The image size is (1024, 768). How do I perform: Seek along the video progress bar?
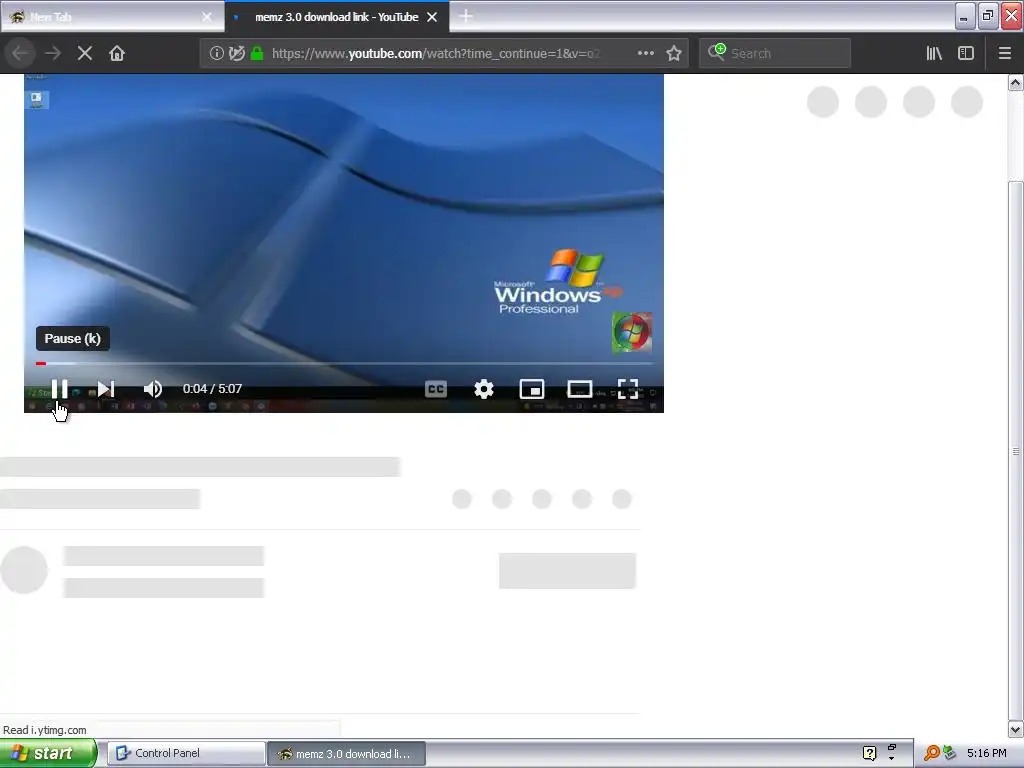pyautogui.click(x=344, y=363)
